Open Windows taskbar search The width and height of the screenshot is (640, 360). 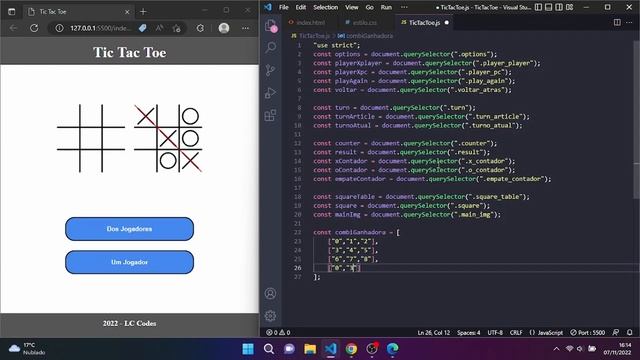269,349
